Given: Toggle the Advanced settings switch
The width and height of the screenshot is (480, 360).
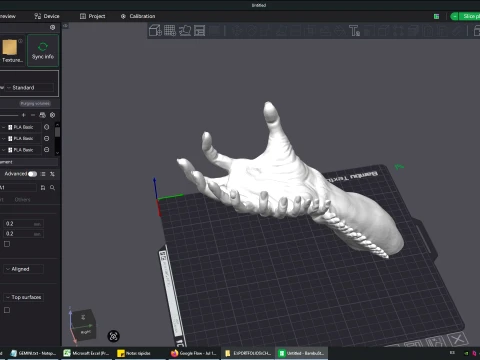Looking at the screenshot, I should click(32, 174).
